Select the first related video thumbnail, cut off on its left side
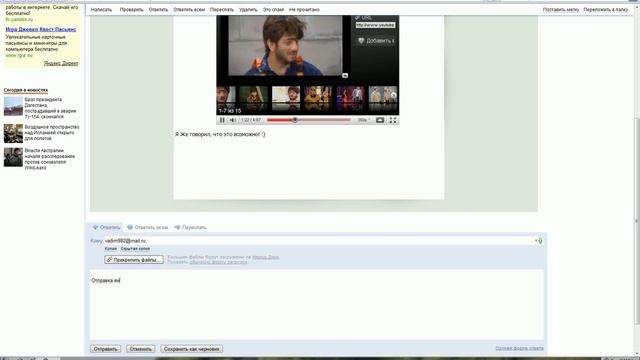 (226, 98)
